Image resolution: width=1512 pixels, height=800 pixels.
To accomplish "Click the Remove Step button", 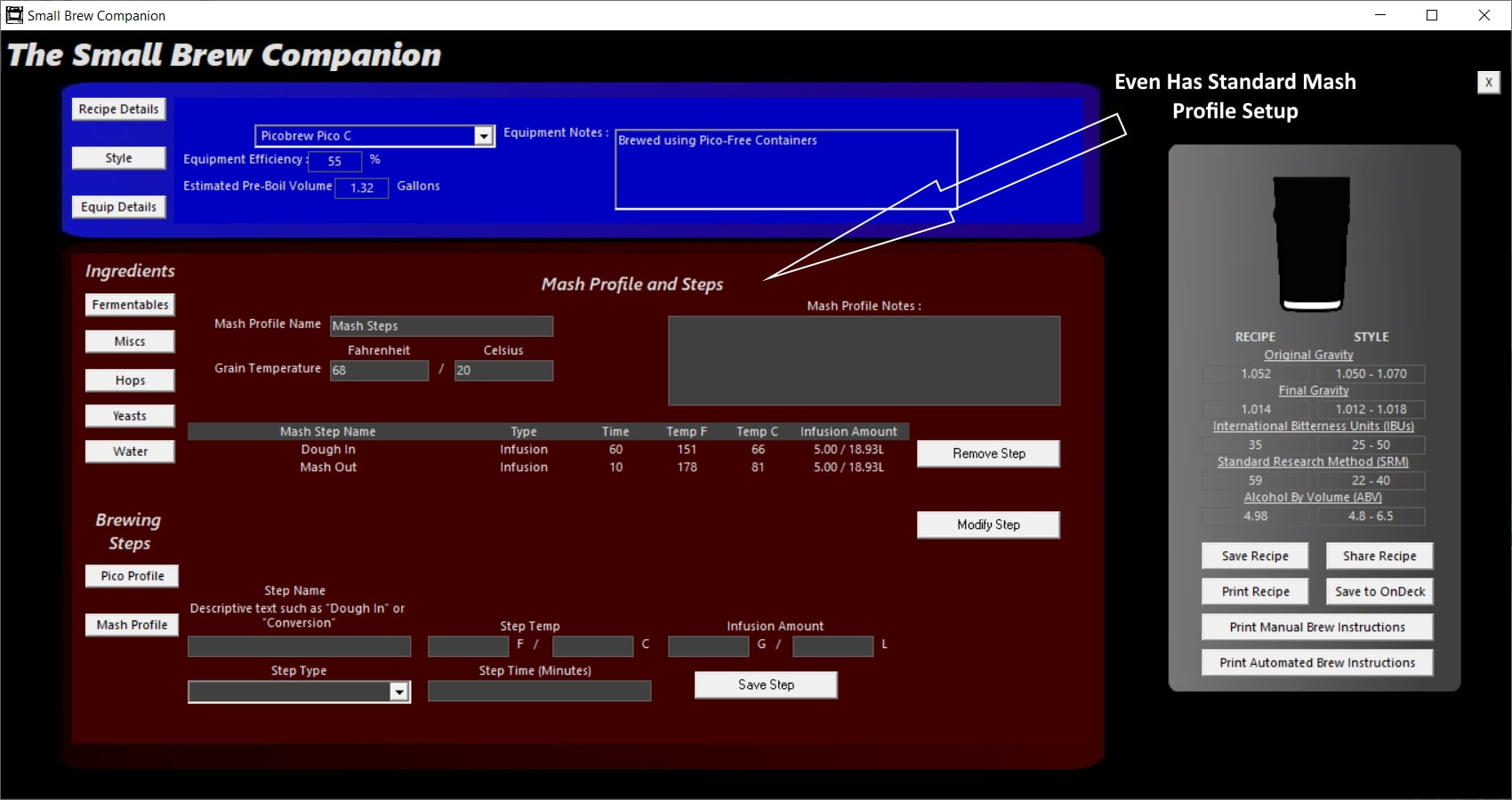I will click(x=988, y=453).
